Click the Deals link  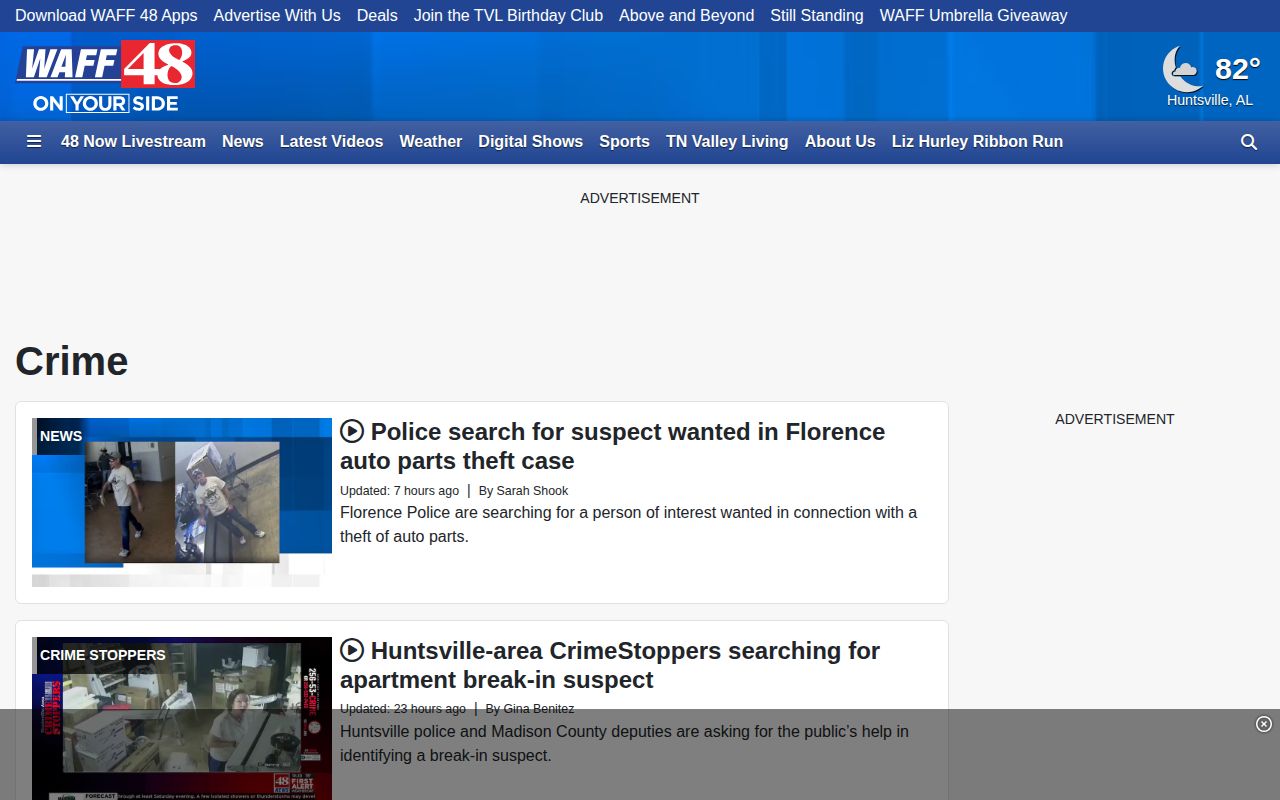tap(377, 16)
